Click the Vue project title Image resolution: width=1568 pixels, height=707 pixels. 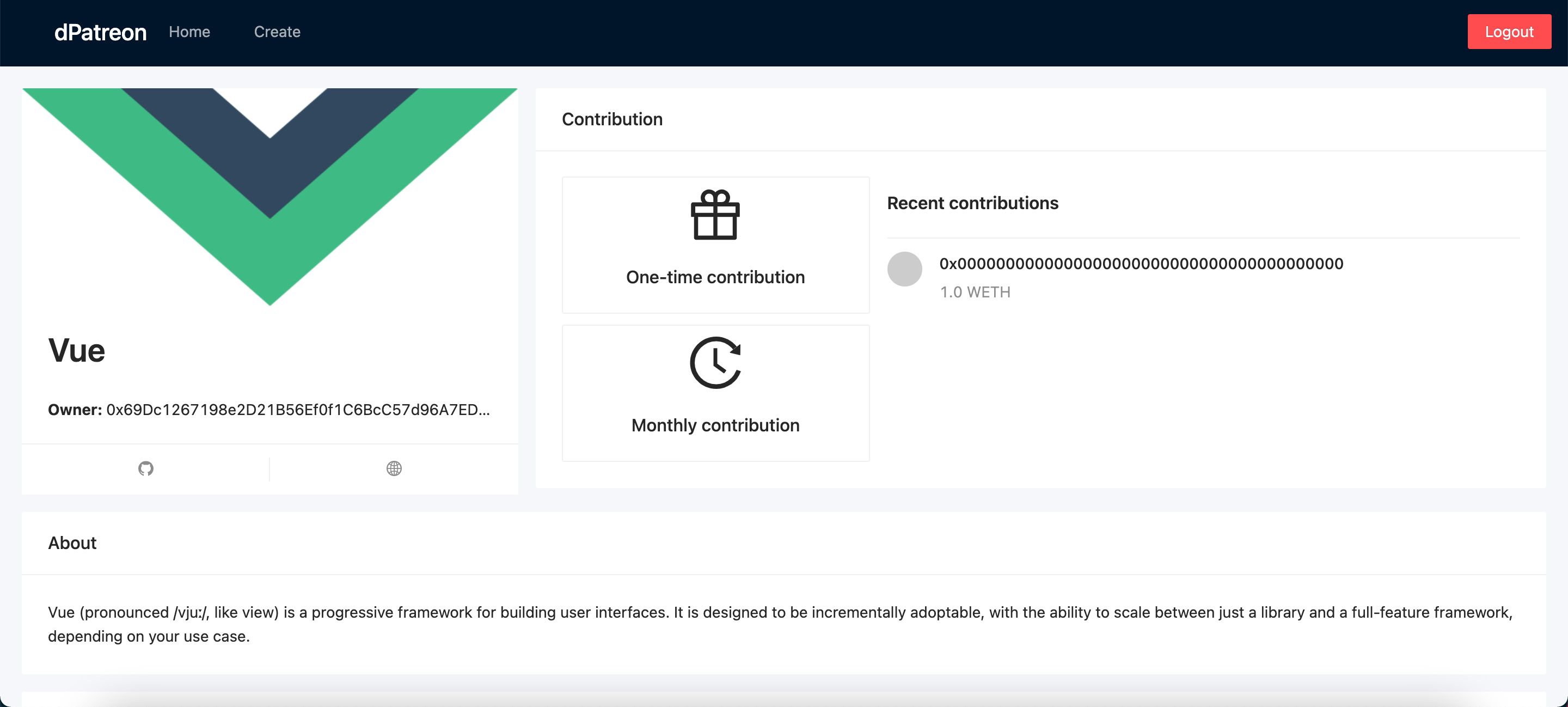pyautogui.click(x=77, y=351)
